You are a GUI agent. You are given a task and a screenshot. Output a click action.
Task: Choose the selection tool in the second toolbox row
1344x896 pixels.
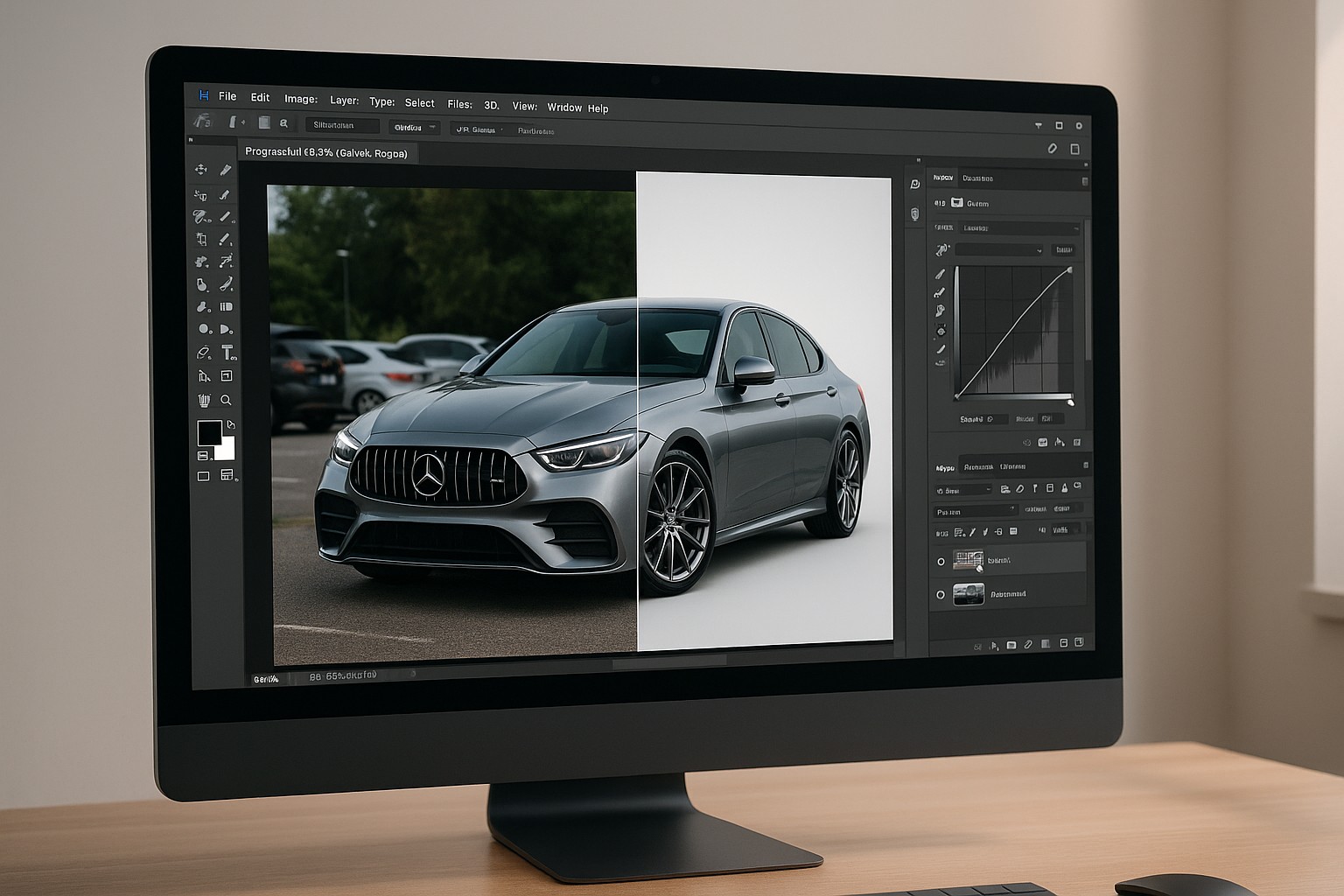[x=201, y=194]
